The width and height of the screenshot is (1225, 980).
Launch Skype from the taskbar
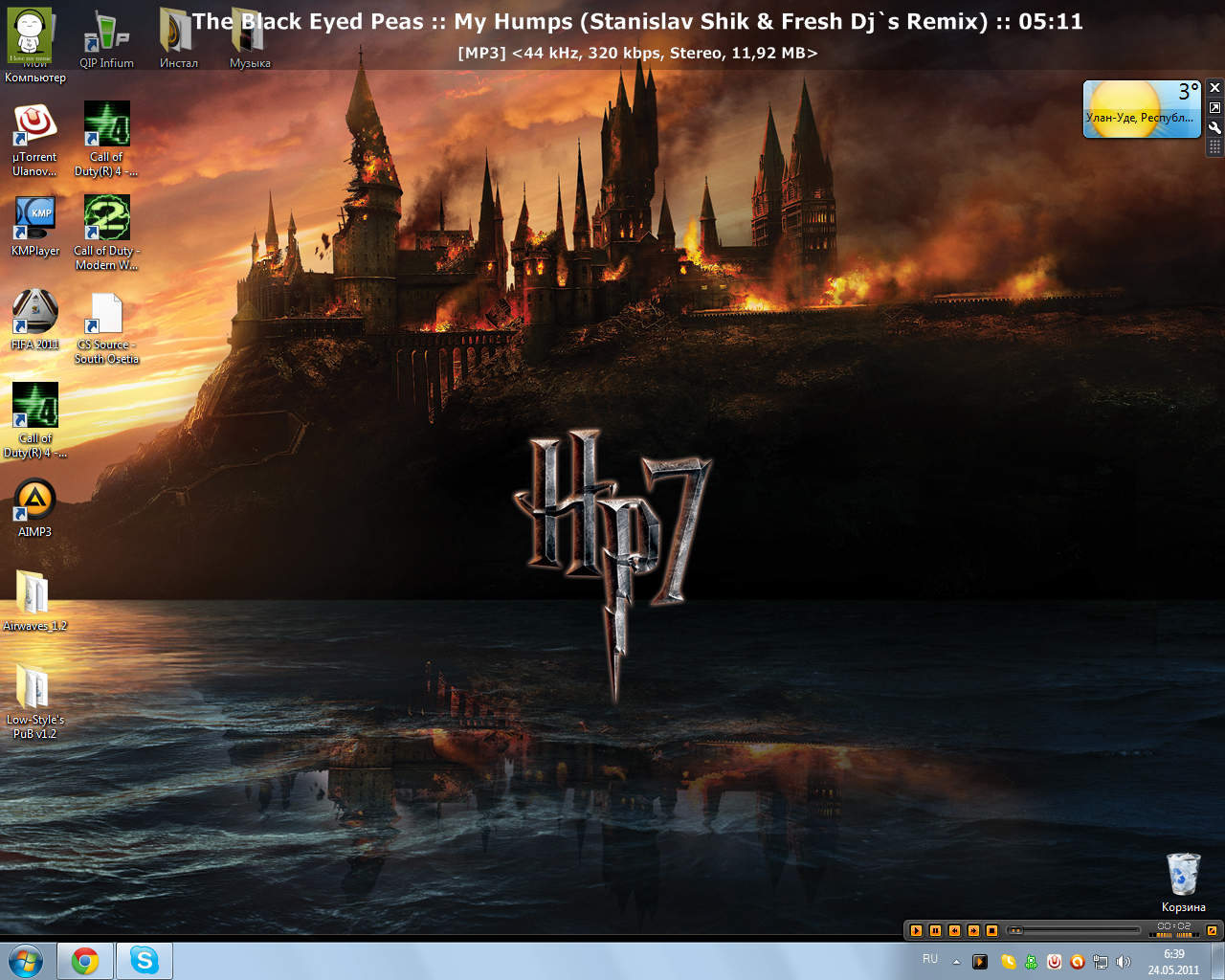click(x=144, y=960)
